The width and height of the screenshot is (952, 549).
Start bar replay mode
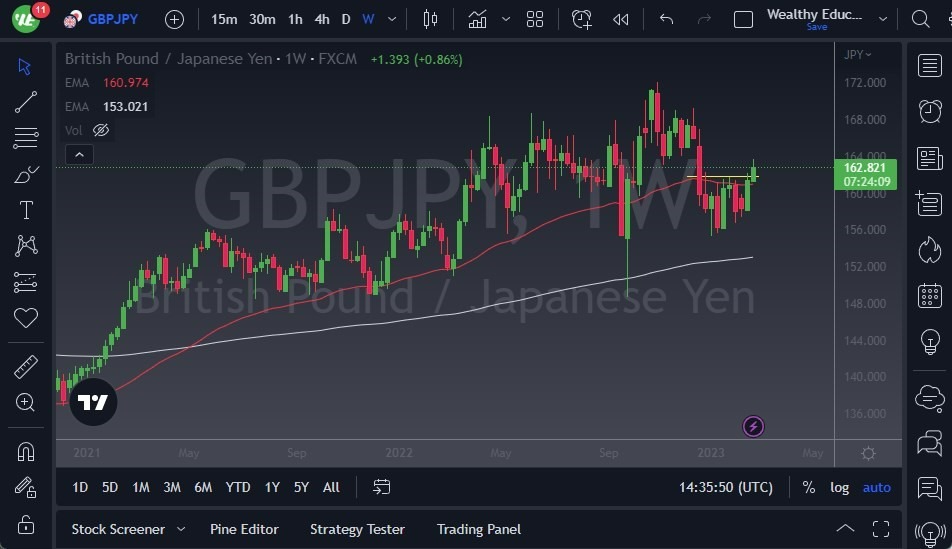[620, 19]
